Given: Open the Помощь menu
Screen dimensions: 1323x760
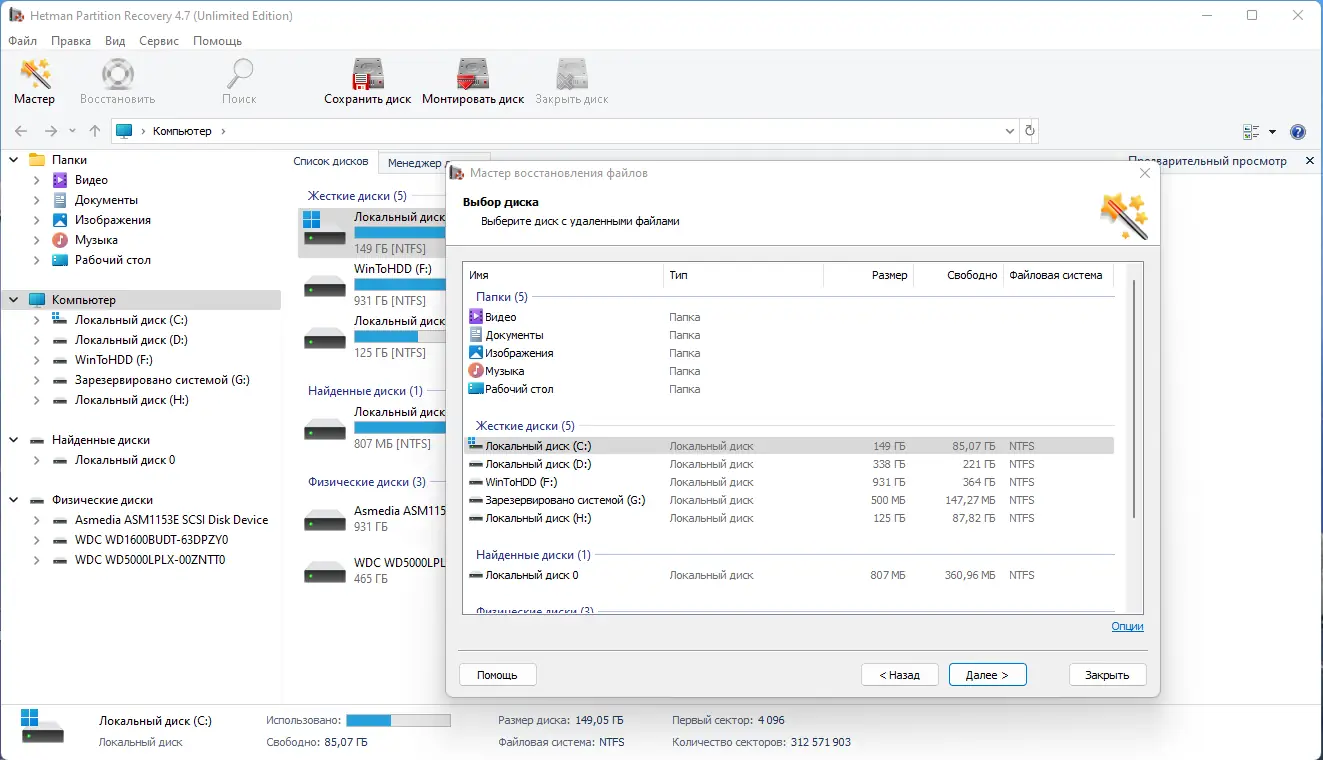Looking at the screenshot, I should click(x=217, y=41).
